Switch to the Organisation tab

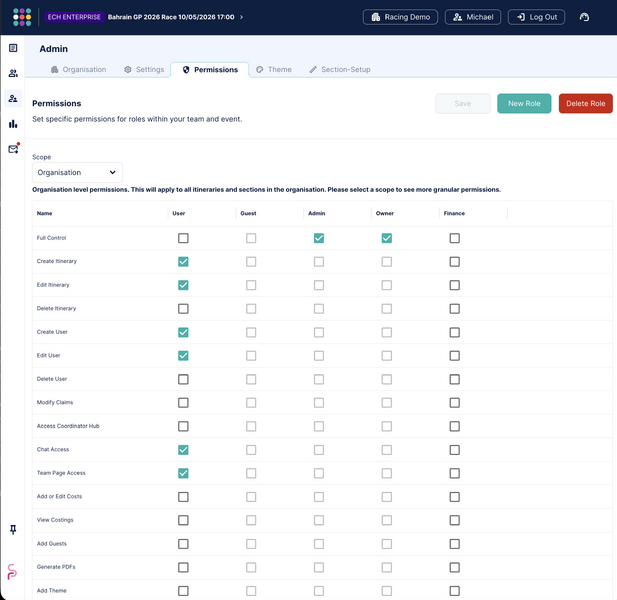[x=79, y=70]
